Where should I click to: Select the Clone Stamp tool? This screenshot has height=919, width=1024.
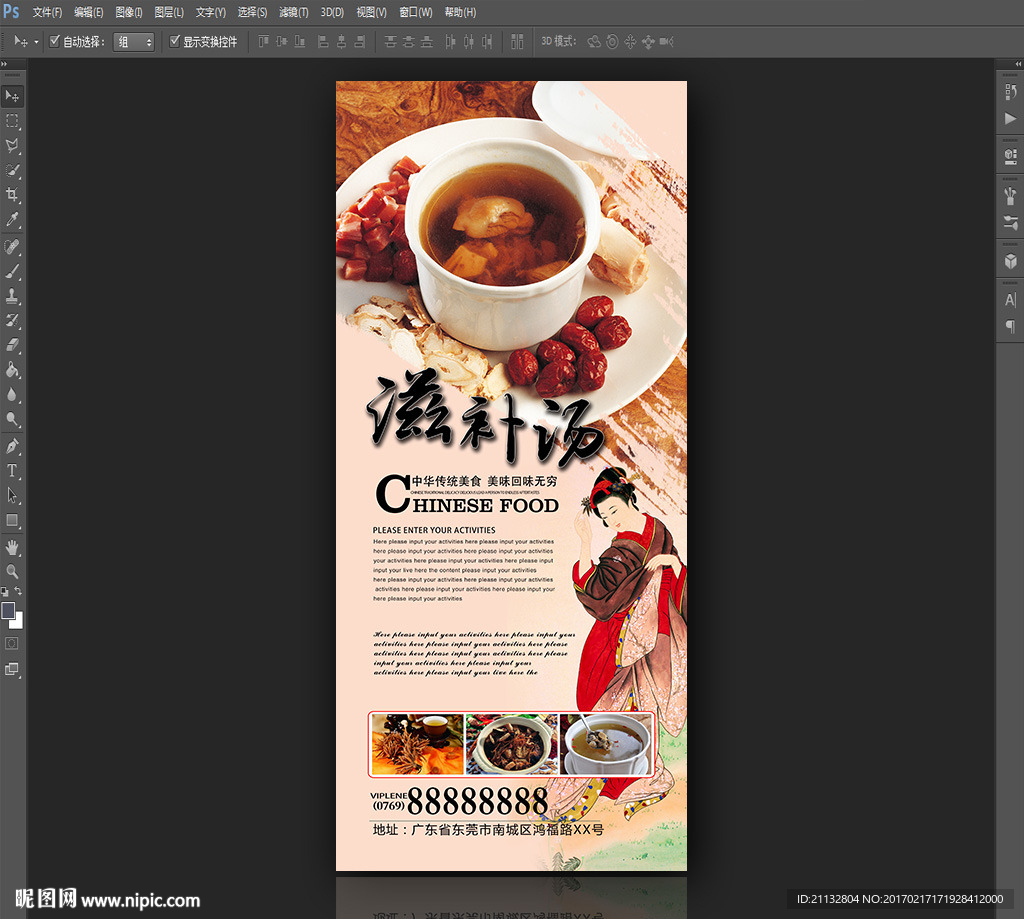coord(12,296)
